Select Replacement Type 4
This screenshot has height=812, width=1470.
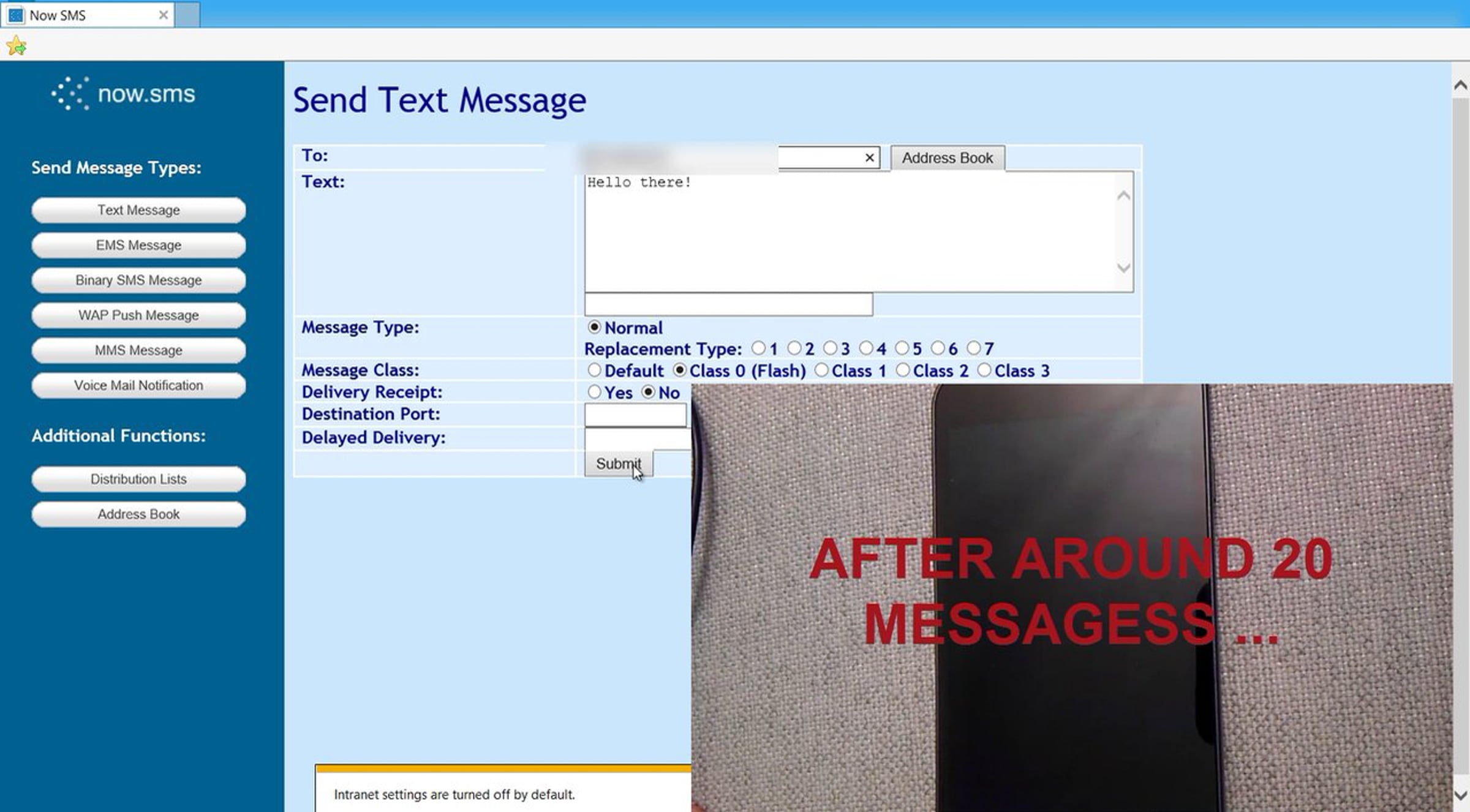click(866, 348)
